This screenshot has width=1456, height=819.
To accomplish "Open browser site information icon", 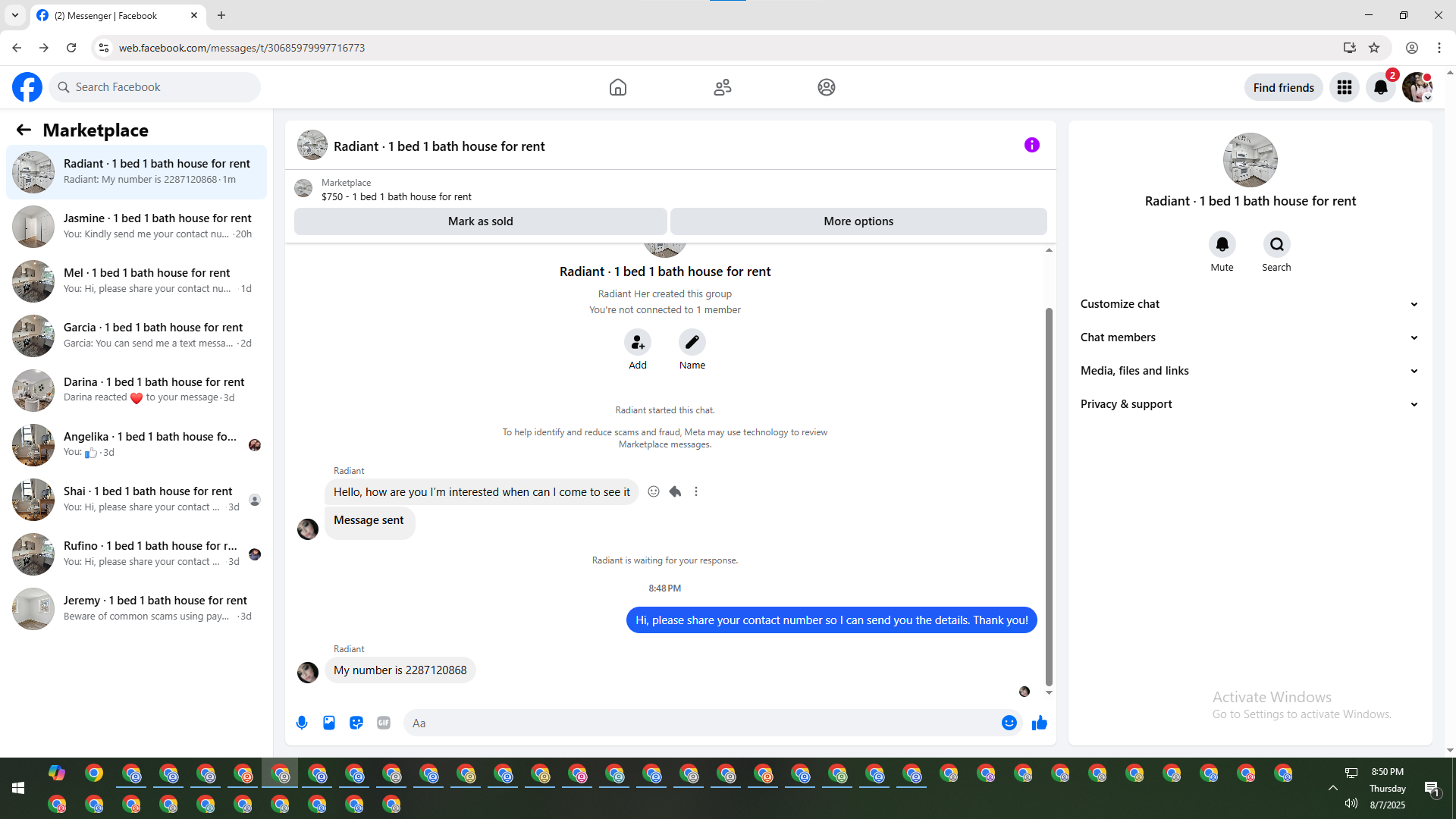I will [x=104, y=48].
